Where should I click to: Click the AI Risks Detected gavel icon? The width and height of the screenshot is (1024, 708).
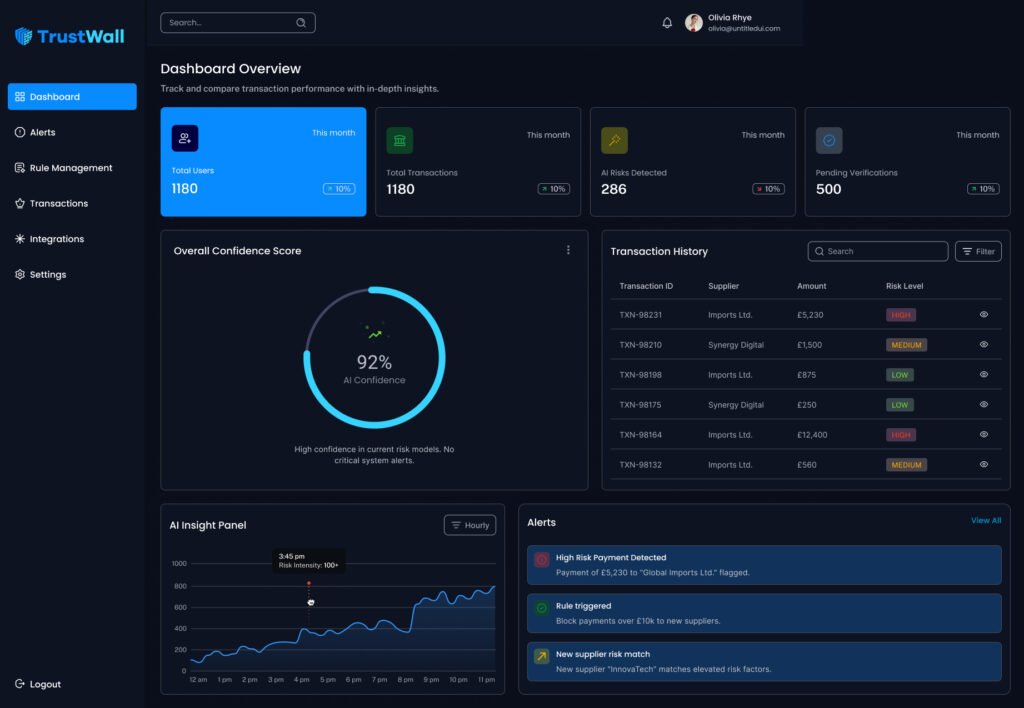(x=614, y=140)
